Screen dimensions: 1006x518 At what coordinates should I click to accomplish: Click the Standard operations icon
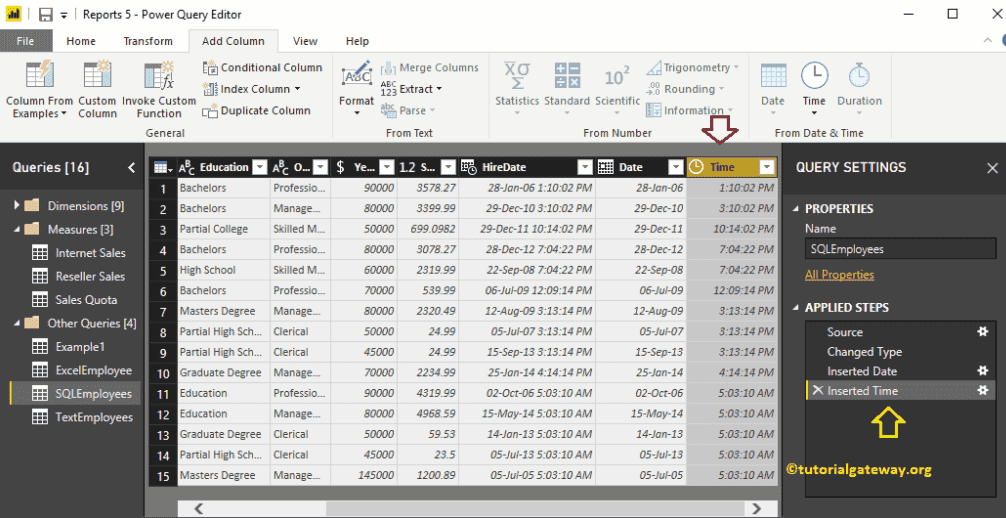567,76
